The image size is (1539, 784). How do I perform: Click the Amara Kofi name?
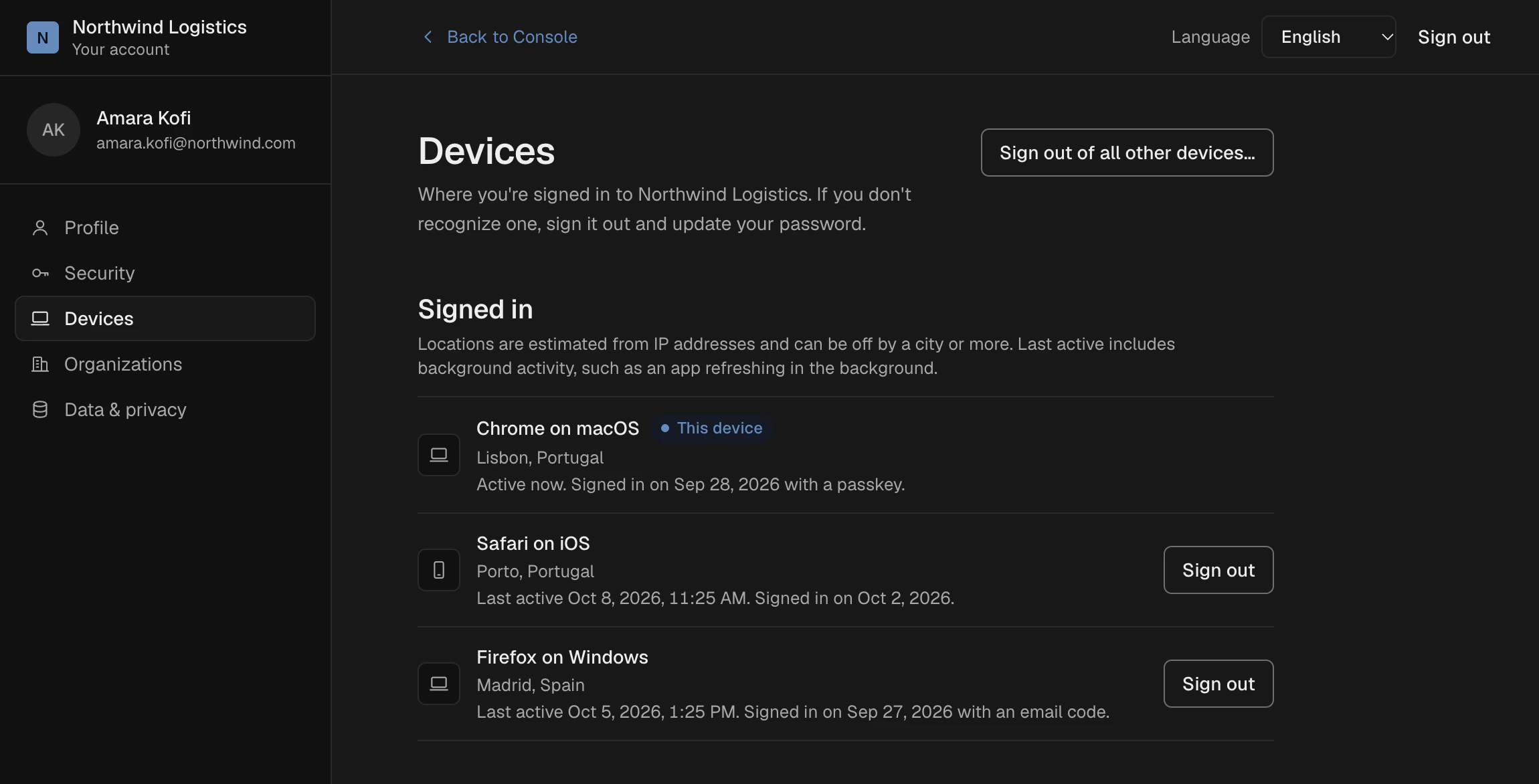coord(143,118)
